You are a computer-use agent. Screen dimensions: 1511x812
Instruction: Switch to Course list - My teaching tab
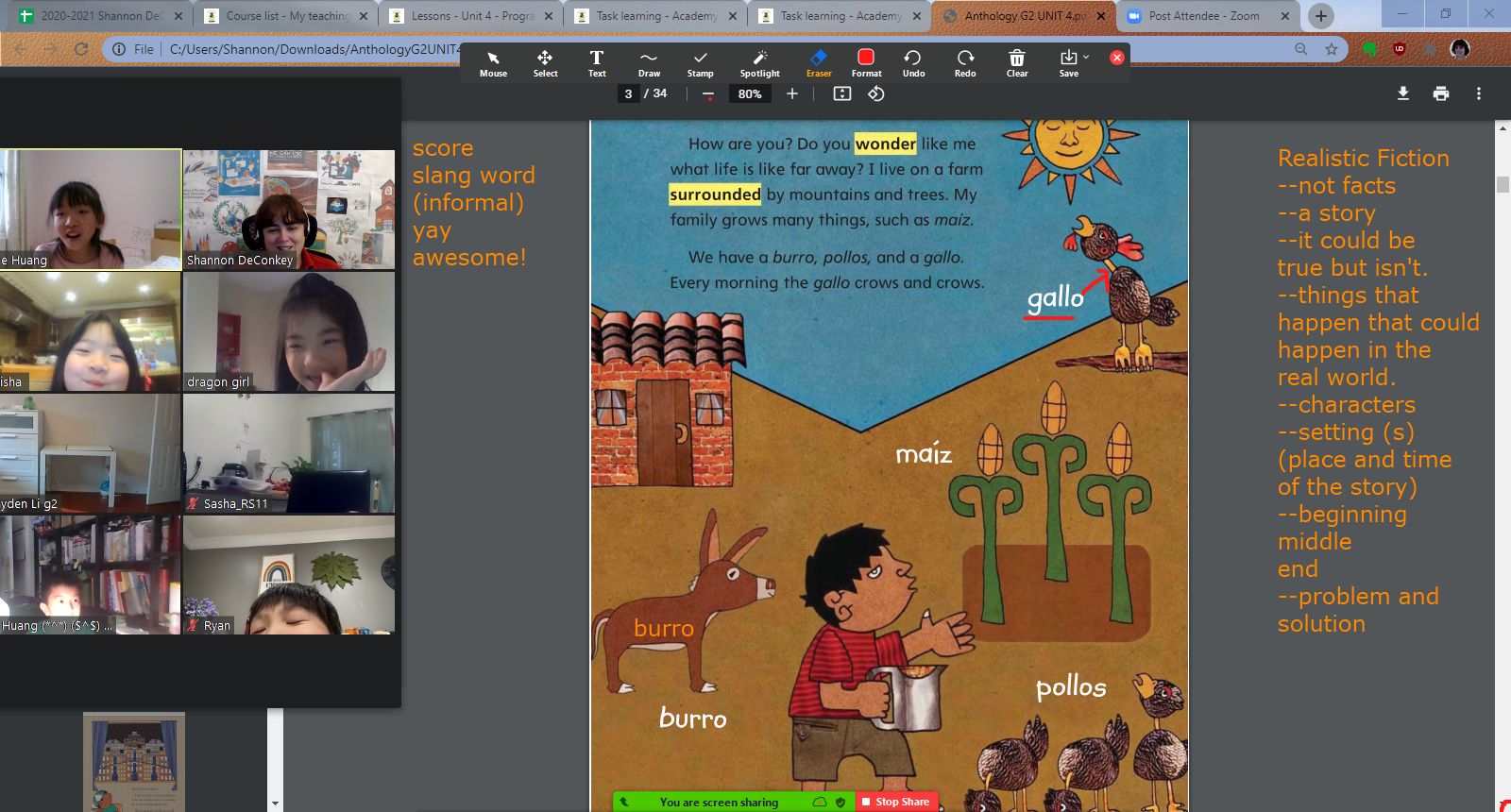tap(286, 16)
